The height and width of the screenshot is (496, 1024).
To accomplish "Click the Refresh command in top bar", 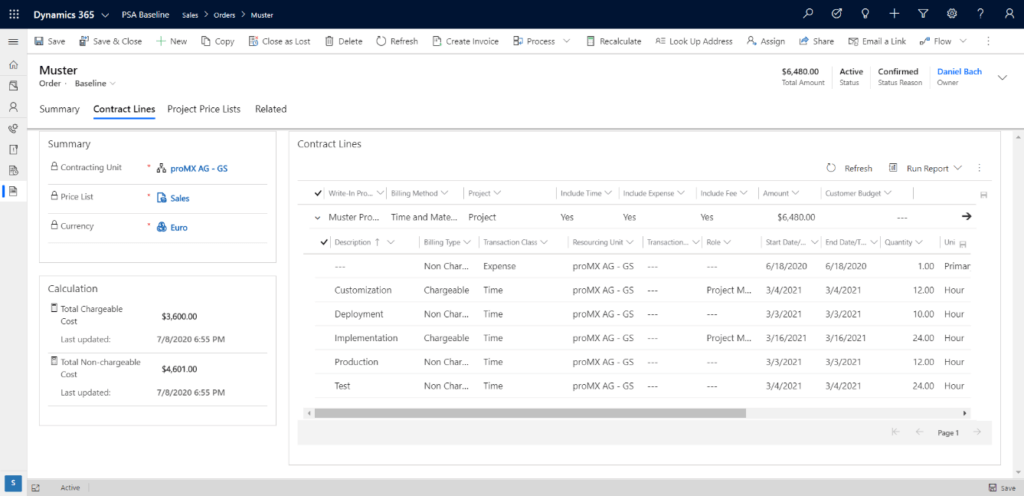I will [x=397, y=41].
